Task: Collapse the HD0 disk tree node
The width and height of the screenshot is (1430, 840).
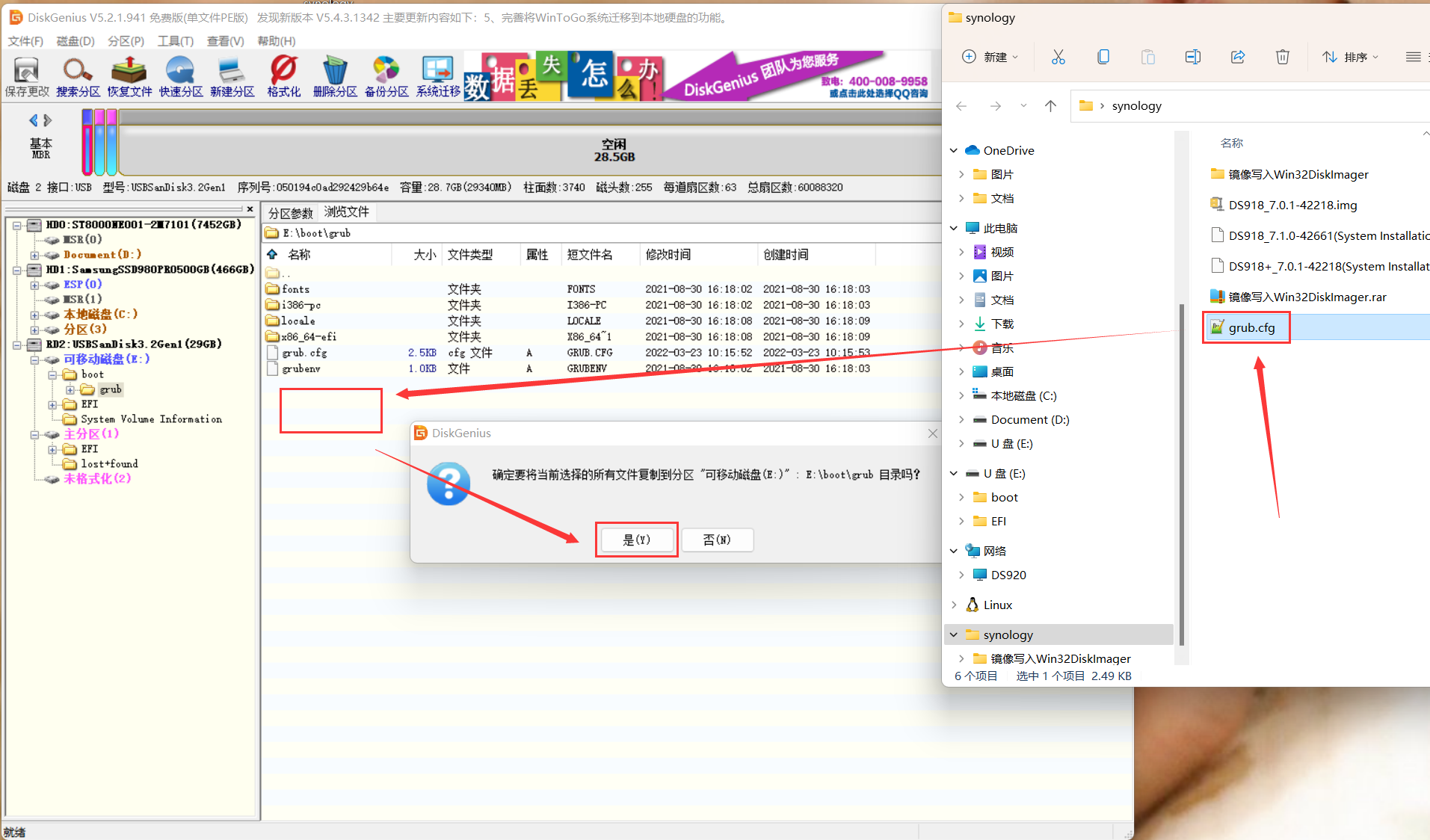Action: [16, 225]
